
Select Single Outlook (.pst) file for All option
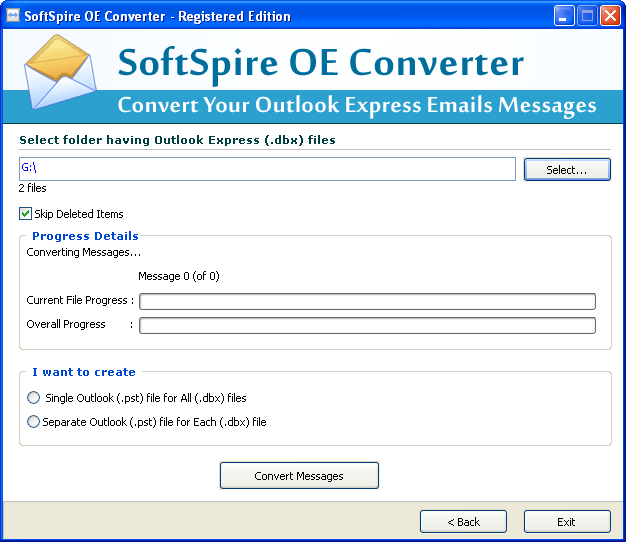[x=34, y=398]
